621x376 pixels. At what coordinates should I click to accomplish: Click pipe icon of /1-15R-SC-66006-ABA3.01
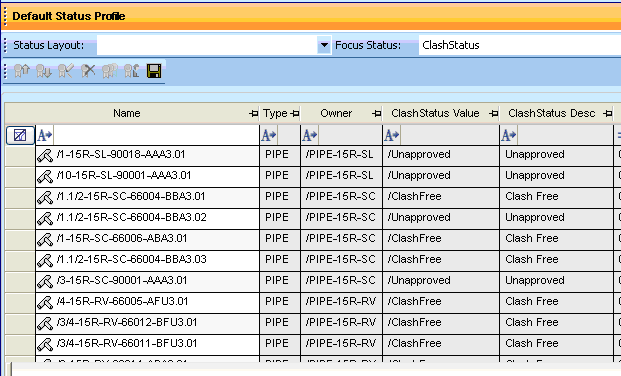click(x=45, y=239)
